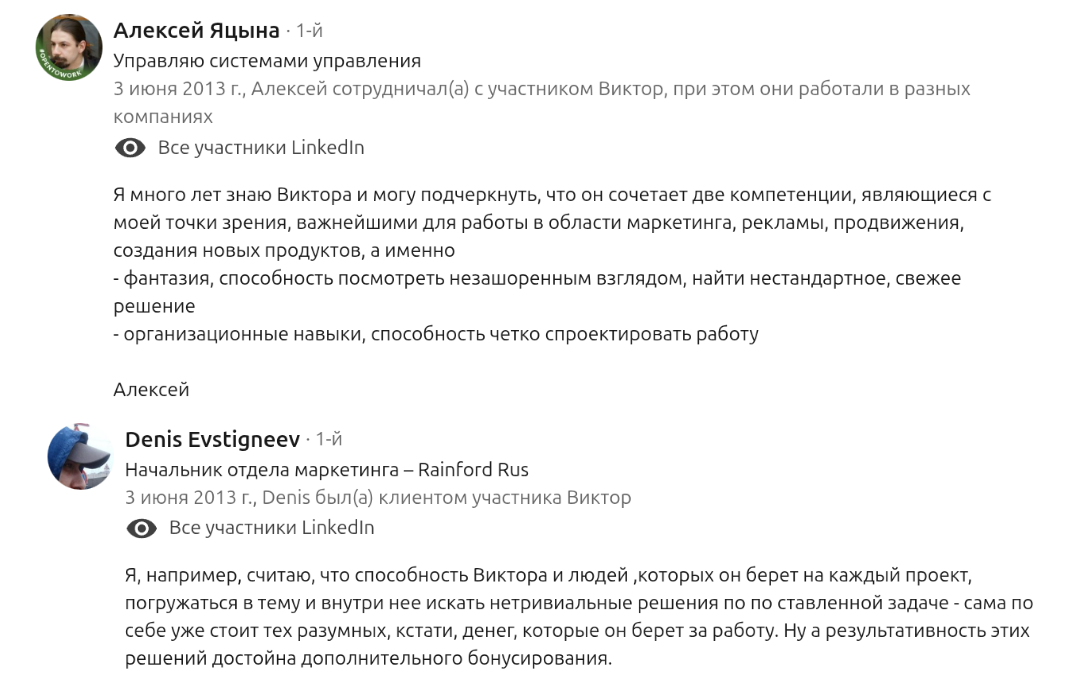Click 'Все участники LinkedIn' under Denis Evstigneev
Screen dimensions: 1081x700
pos(272,528)
